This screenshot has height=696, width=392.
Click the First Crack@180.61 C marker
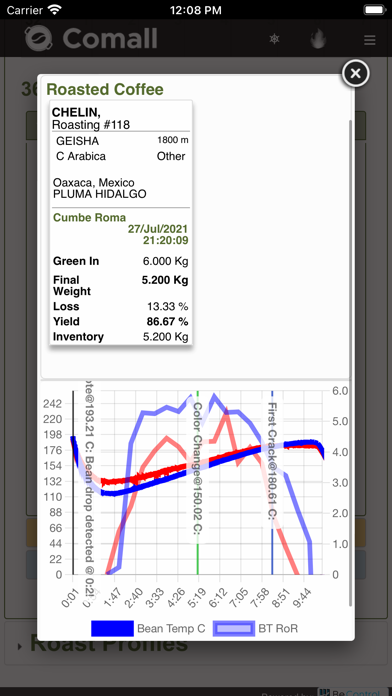point(272,460)
